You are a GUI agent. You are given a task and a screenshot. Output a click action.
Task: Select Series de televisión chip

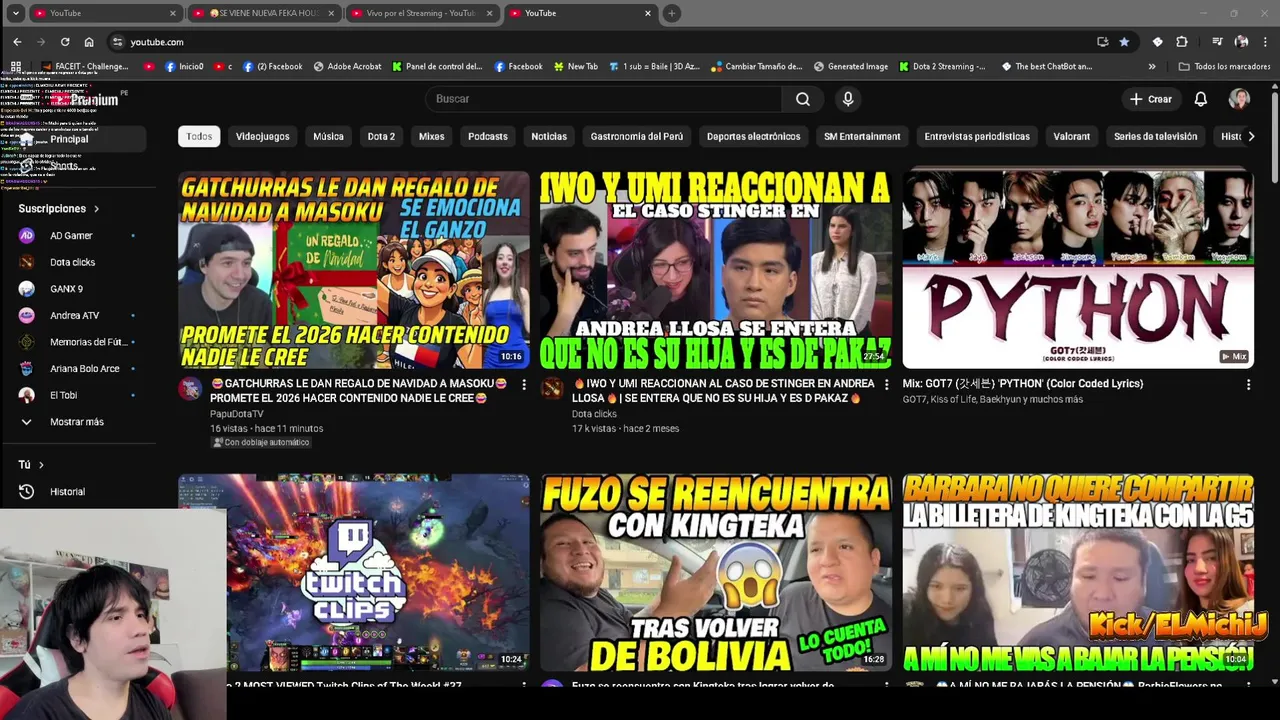coord(1155,136)
